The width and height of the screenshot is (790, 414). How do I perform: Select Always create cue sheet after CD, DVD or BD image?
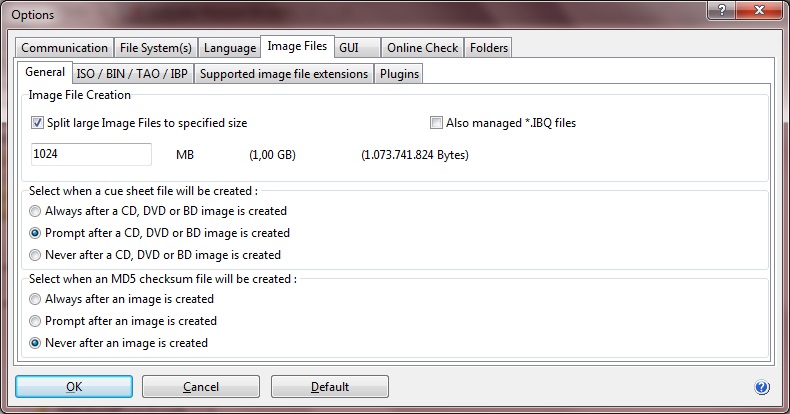click(x=36, y=211)
